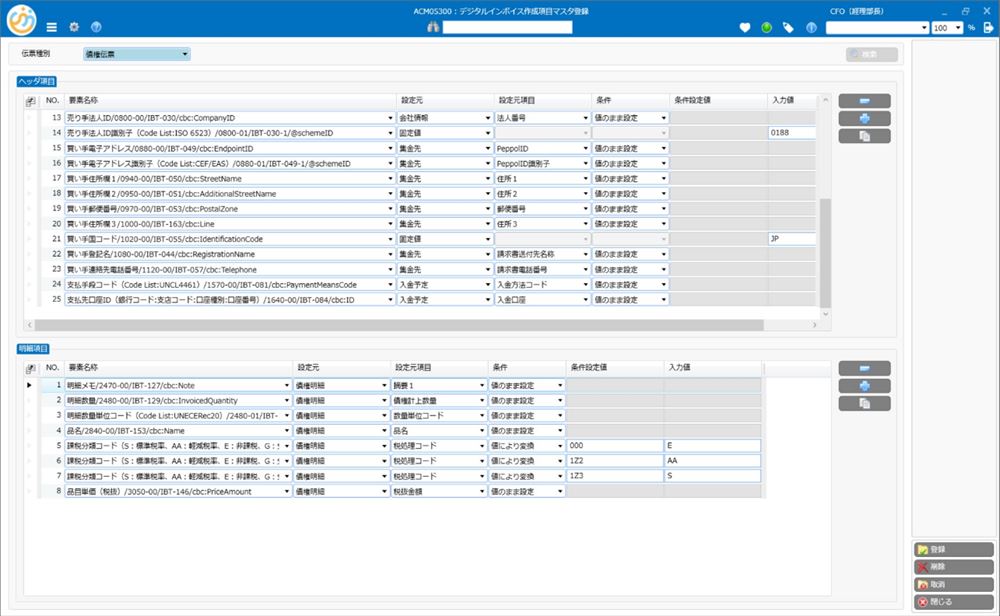Open the help question mark icon
The image size is (1000, 616).
pyautogui.click(x=96, y=27)
